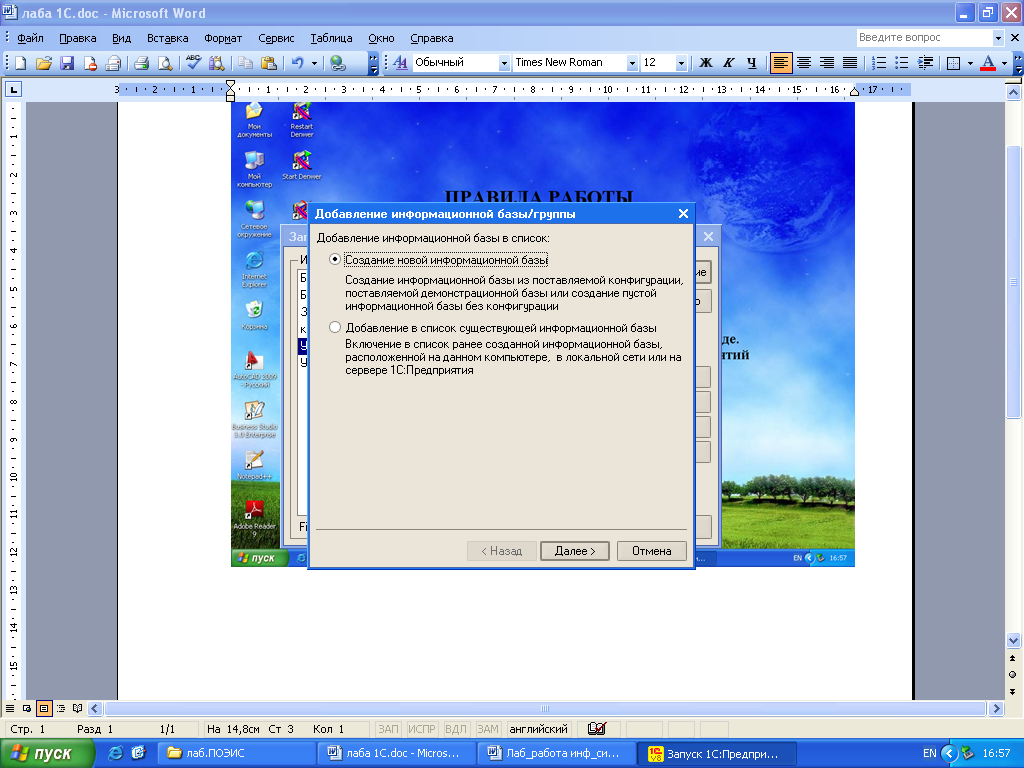Image resolution: width=1024 pixels, height=768 pixels.
Task: Switch to 'лаб.ПОЭИС' folder in taskbar
Action: [235, 753]
